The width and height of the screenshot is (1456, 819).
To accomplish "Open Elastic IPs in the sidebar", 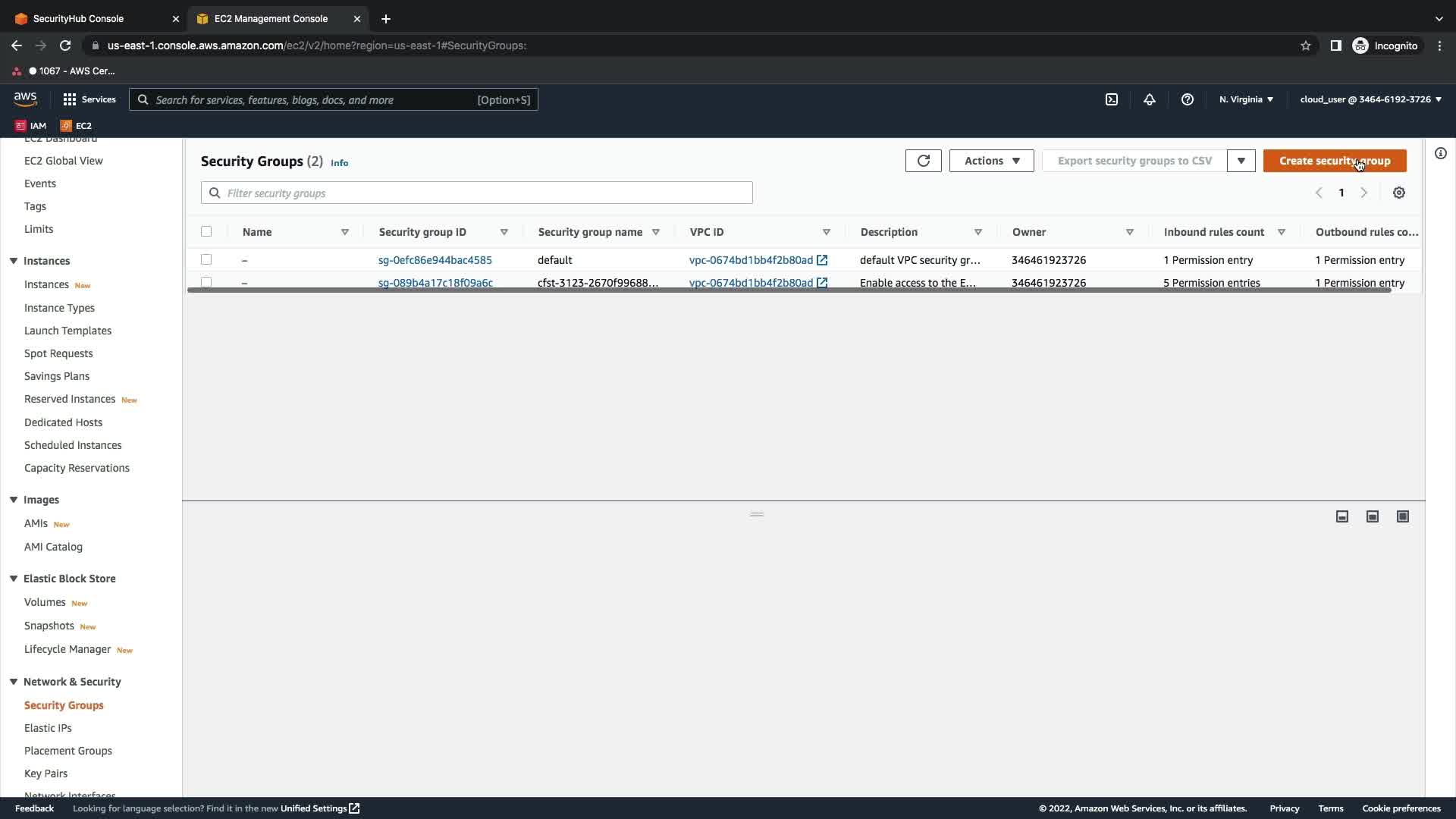I will tap(48, 728).
